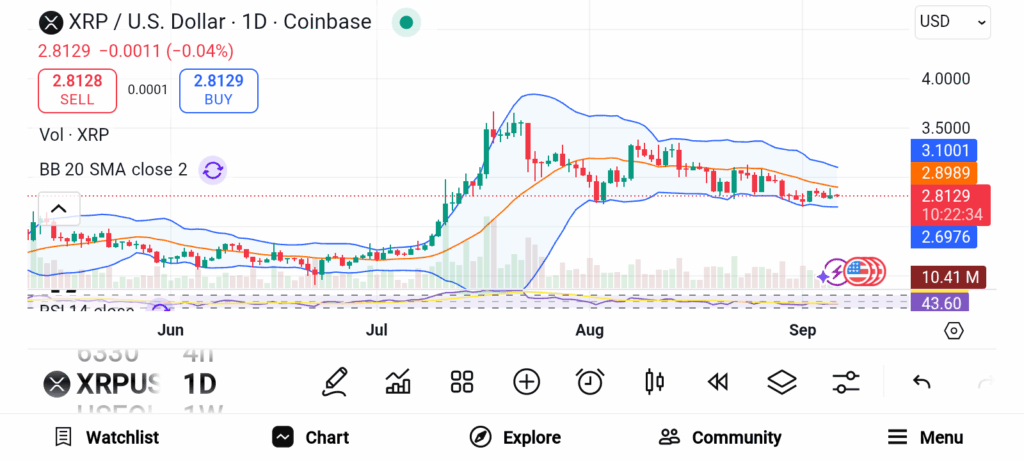
Task: Open the candlestick chart type icon
Action: coord(655,381)
